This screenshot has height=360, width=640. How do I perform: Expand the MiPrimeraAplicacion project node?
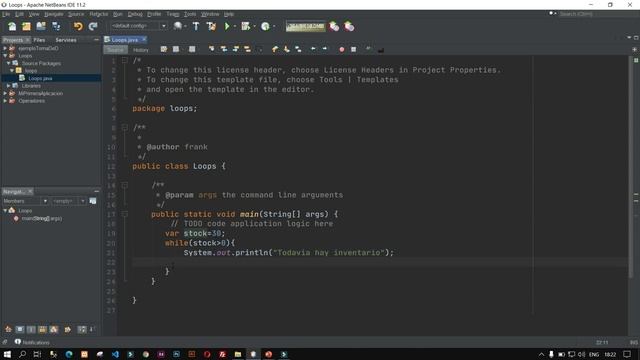5,93
